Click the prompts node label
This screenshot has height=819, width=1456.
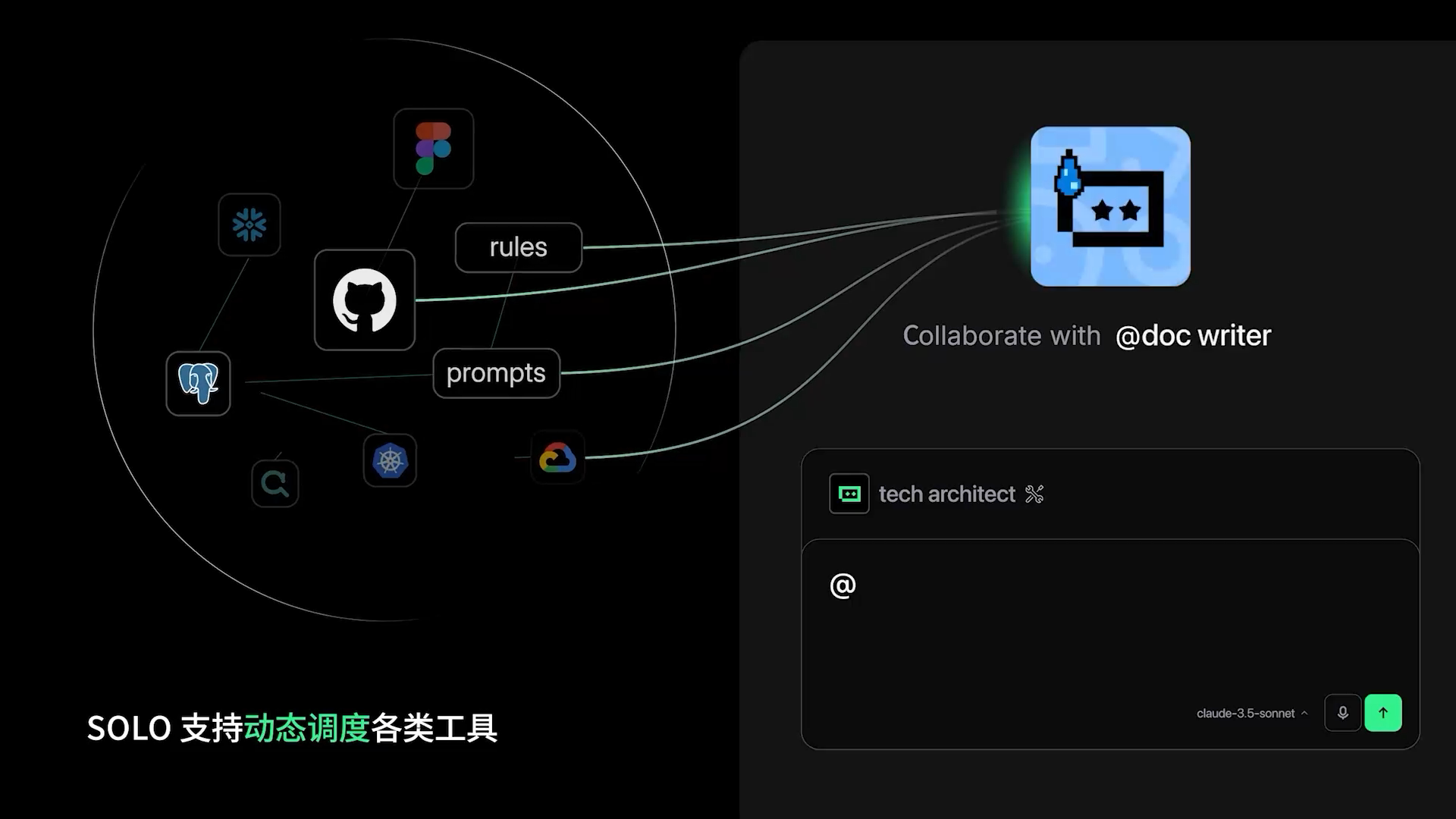496,373
